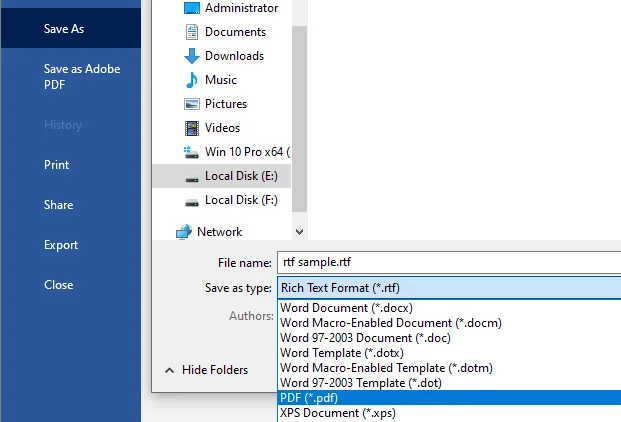Click the Network icon
This screenshot has width=621, height=422.
[x=184, y=232]
